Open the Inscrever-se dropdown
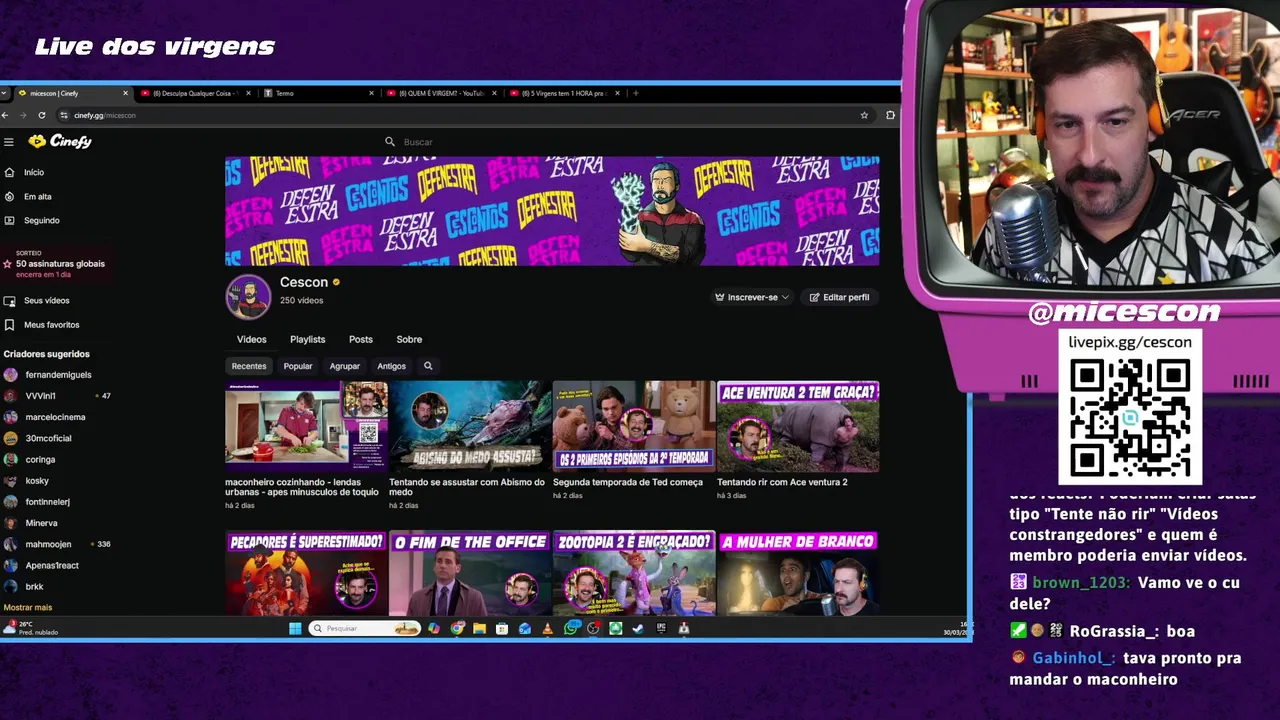The width and height of the screenshot is (1280, 720). [x=752, y=297]
